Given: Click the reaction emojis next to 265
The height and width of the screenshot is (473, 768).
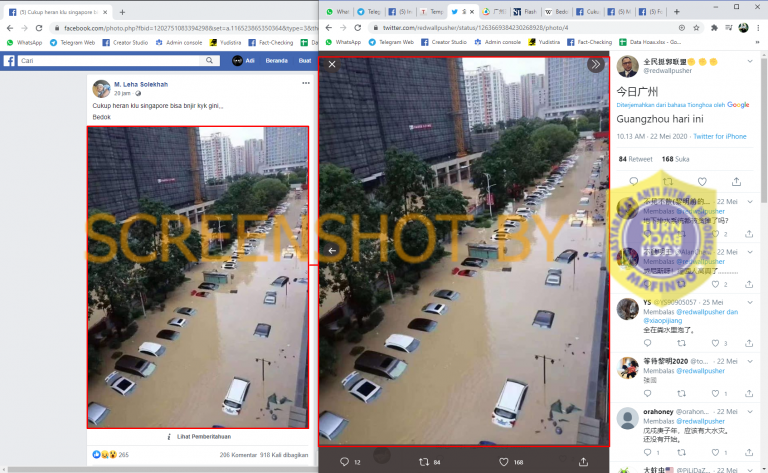Looking at the screenshot, I should click(104, 455).
